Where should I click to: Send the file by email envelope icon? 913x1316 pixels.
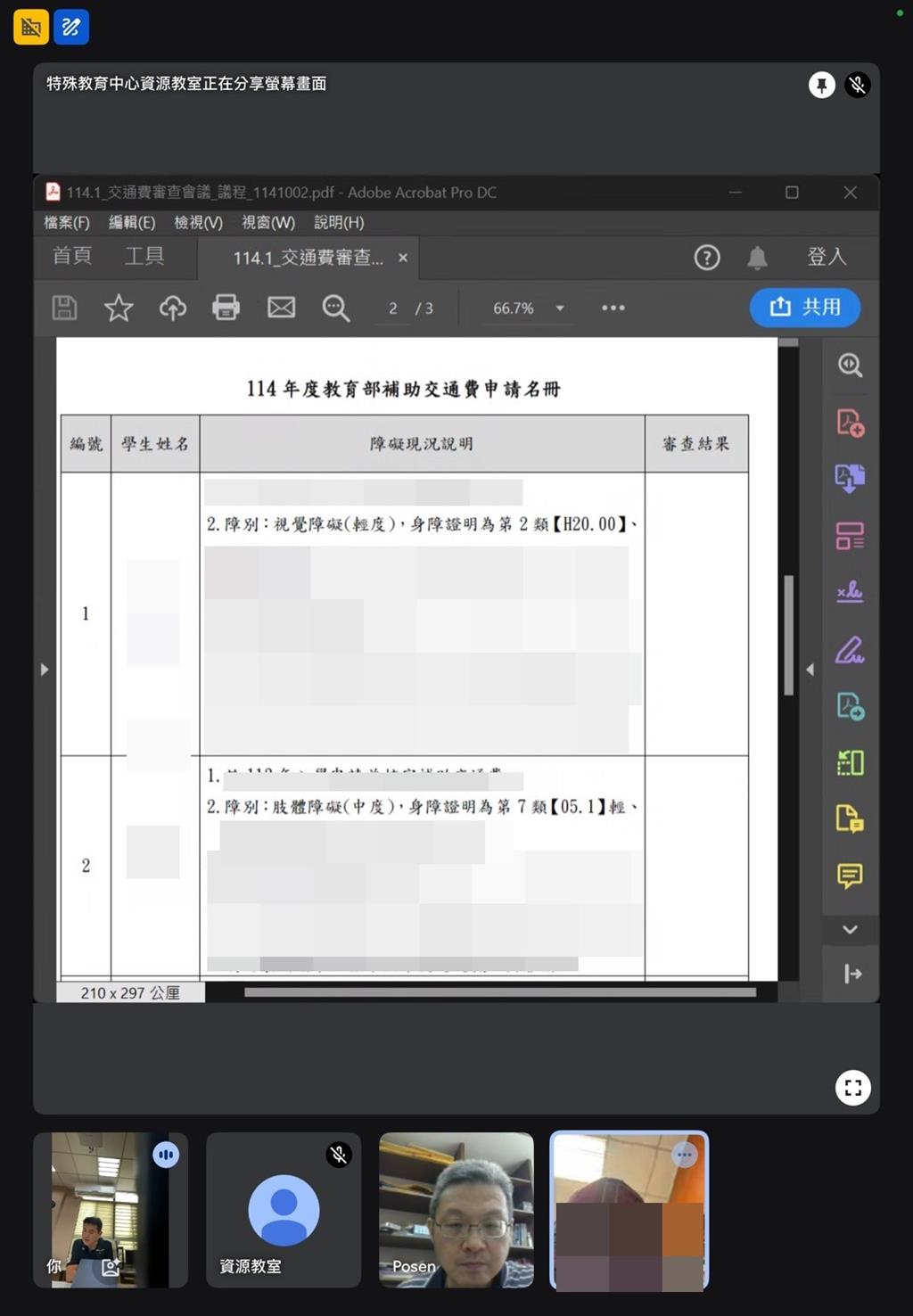[x=281, y=308]
